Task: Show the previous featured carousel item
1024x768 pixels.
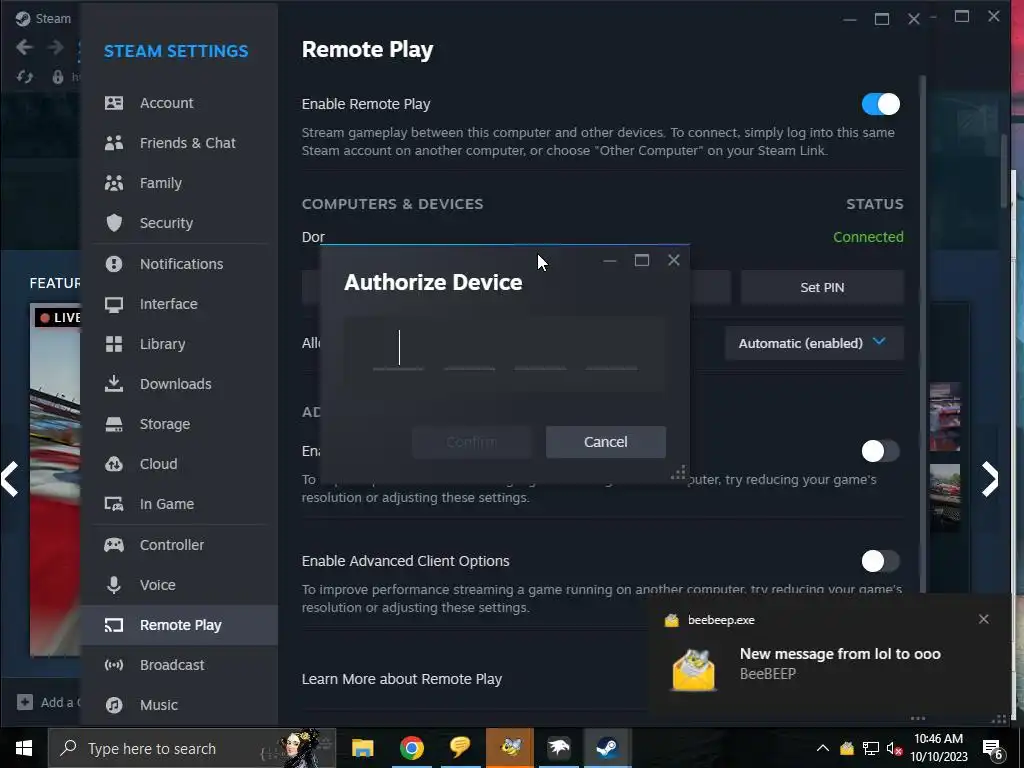Action: point(10,479)
